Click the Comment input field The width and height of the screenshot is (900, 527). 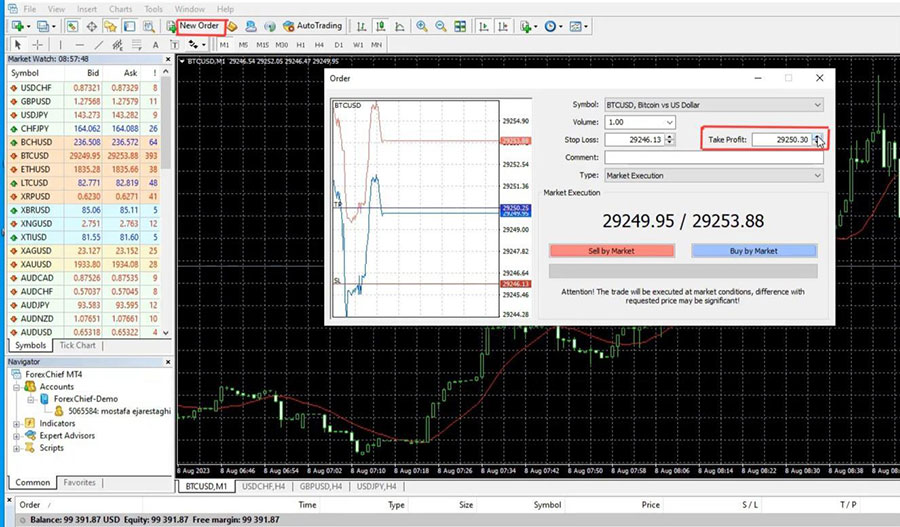click(714, 157)
